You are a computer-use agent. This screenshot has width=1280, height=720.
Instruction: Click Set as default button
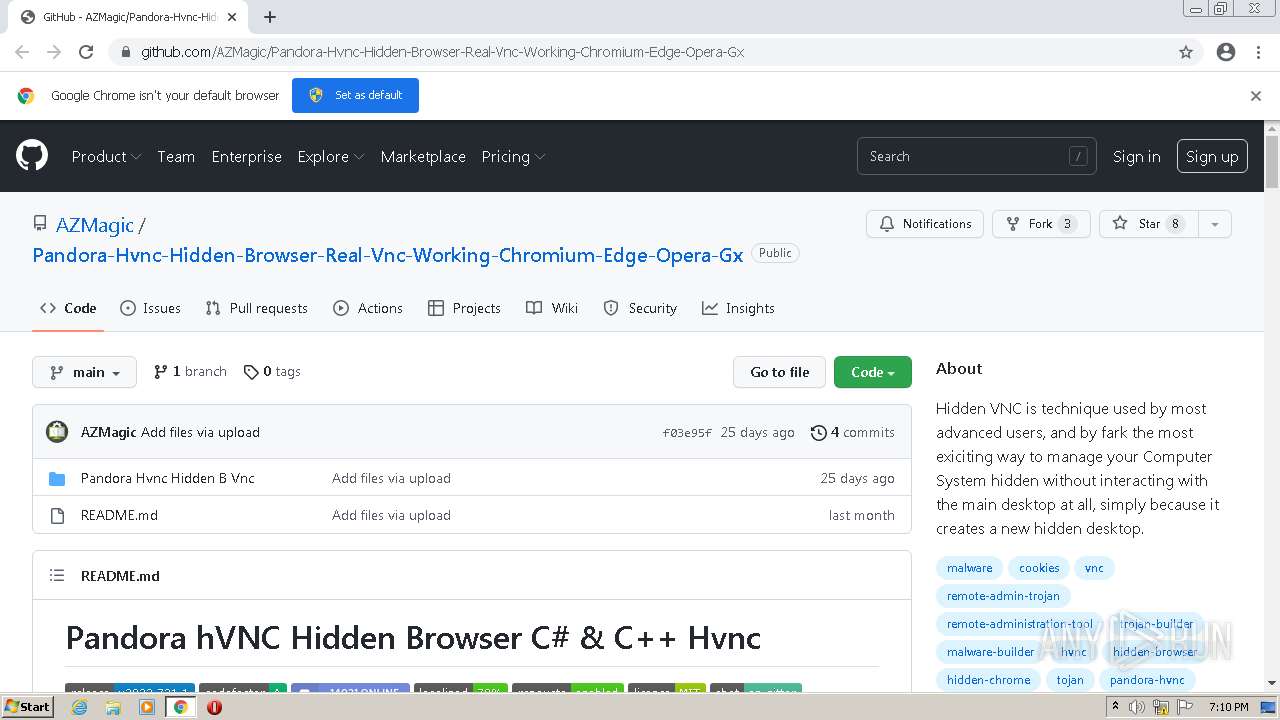(355, 95)
